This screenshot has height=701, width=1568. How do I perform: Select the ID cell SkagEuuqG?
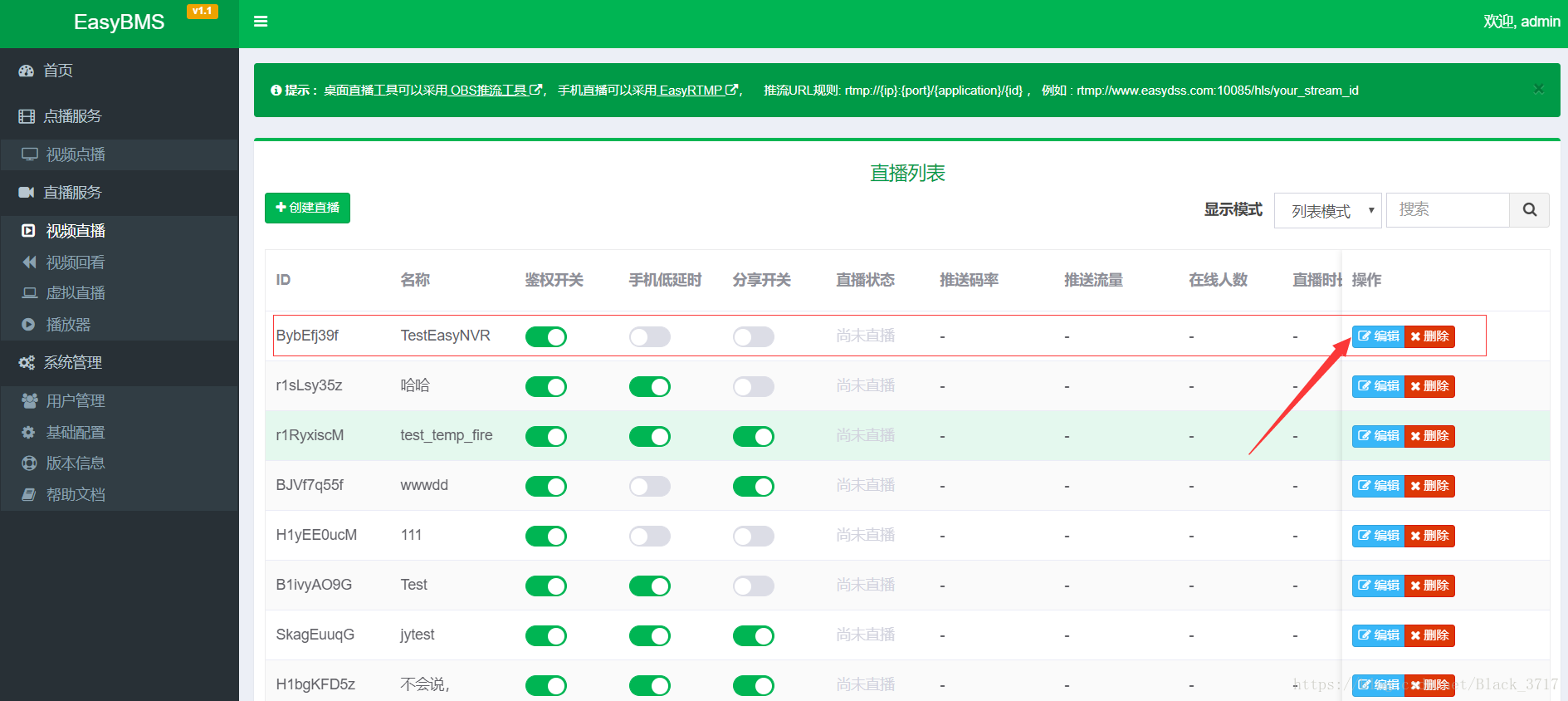[x=315, y=635]
